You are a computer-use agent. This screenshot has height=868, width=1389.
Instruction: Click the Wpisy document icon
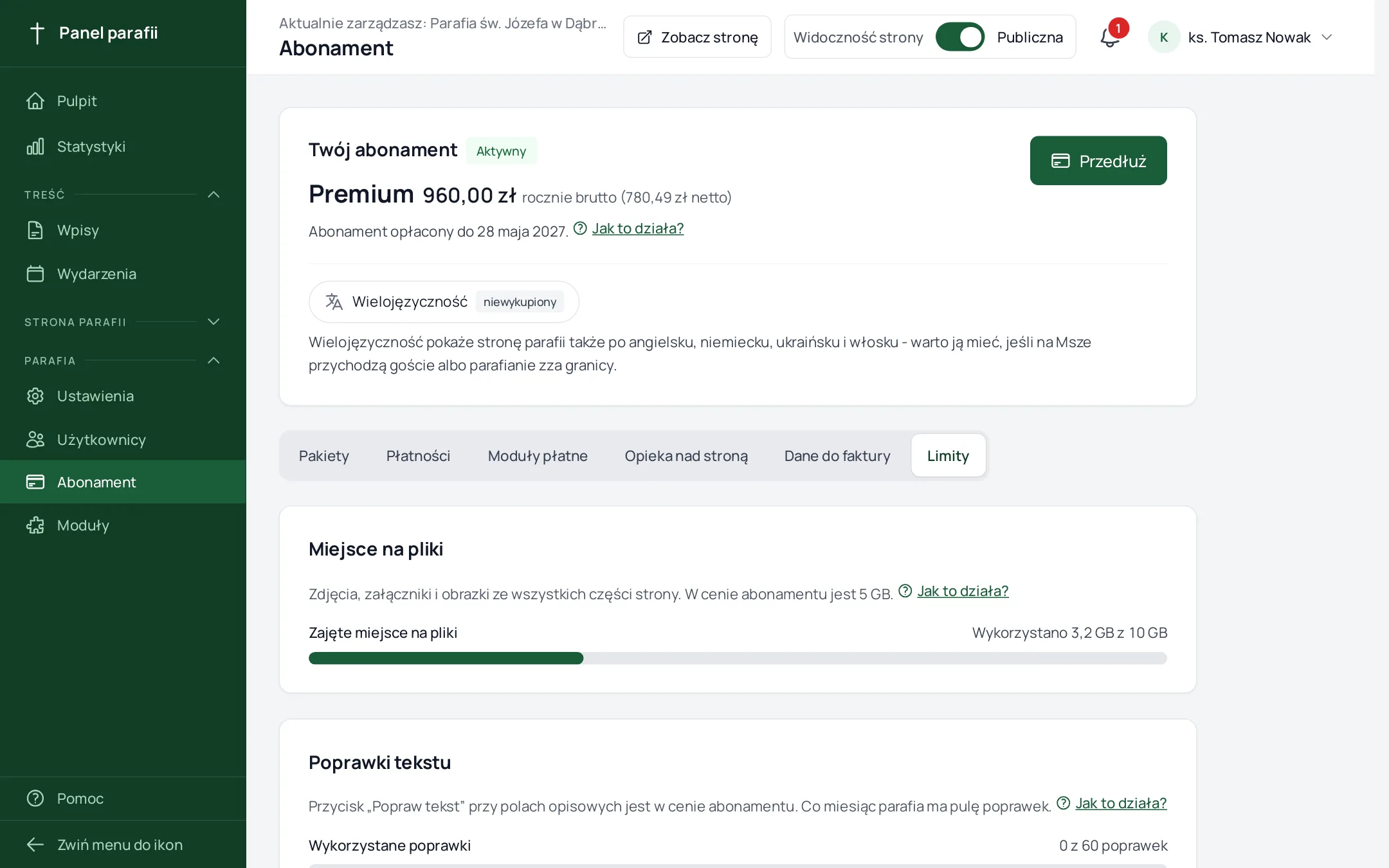pos(35,230)
